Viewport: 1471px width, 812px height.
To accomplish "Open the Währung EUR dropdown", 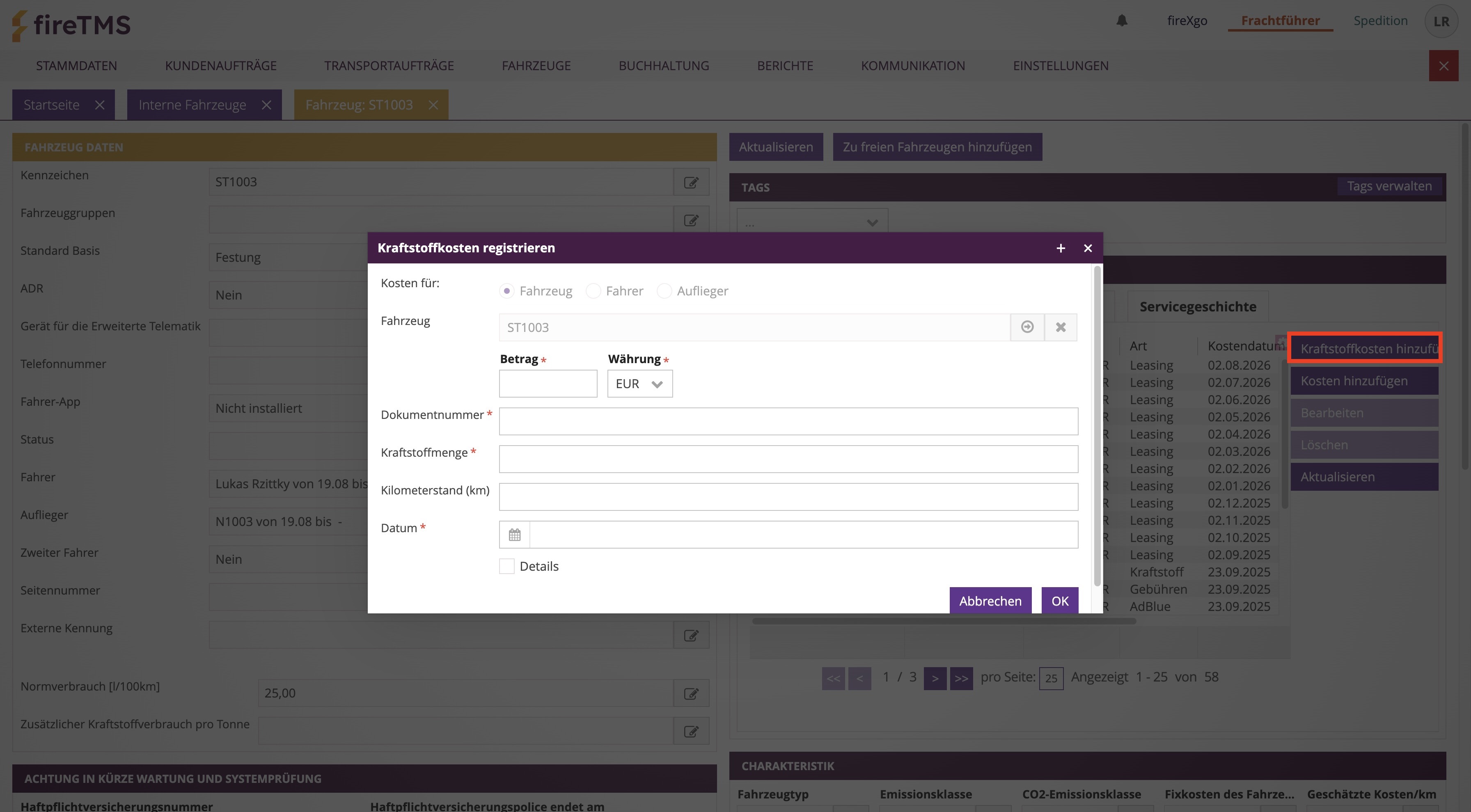I will [639, 384].
